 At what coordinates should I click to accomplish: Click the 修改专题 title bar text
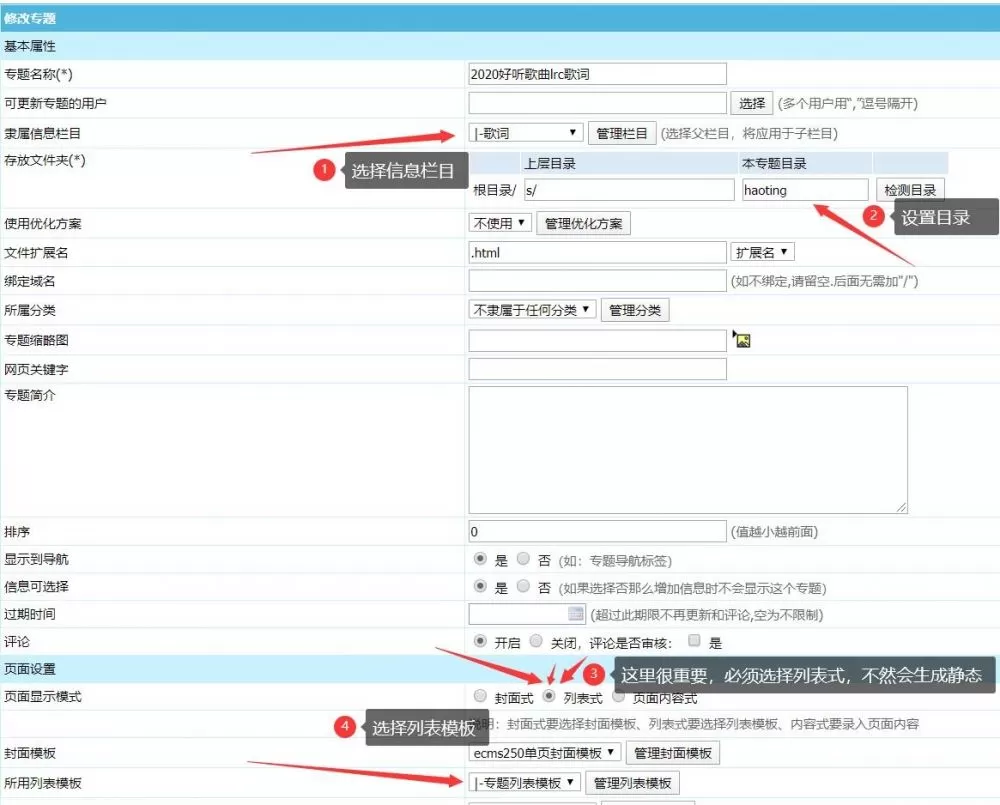coord(30,18)
